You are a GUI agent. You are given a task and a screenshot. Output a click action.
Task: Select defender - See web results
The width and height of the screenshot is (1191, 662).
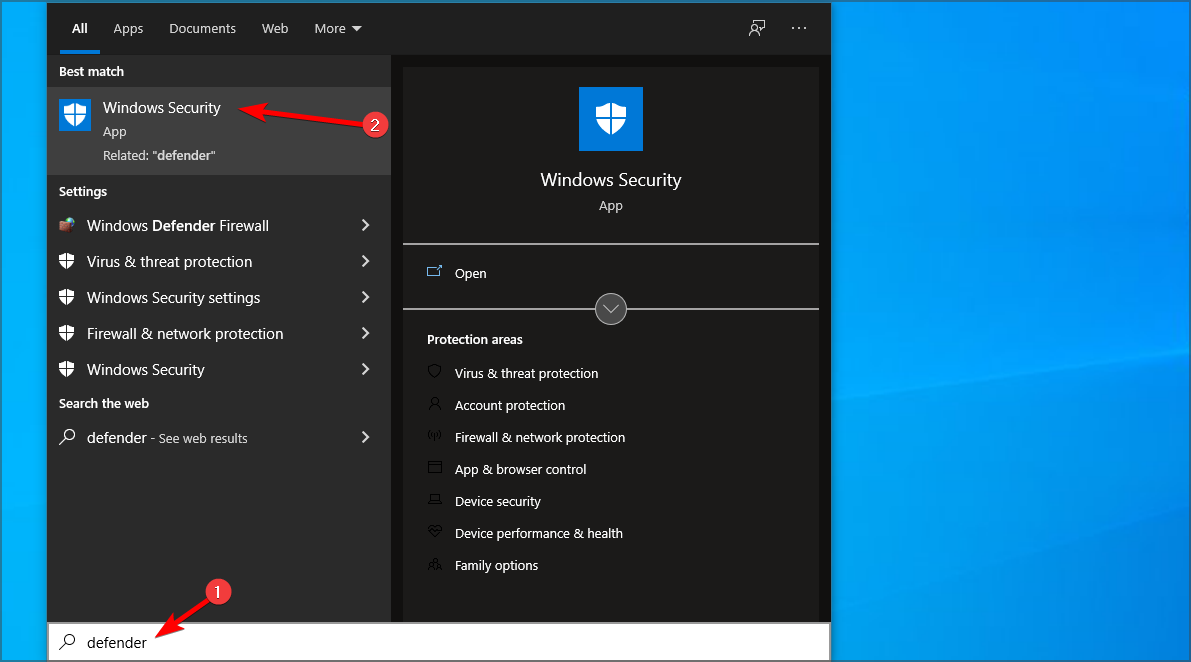(219, 437)
